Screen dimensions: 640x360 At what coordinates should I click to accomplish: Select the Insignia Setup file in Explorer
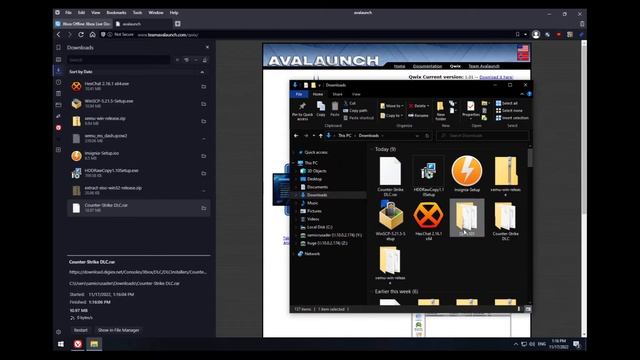tap(467, 174)
